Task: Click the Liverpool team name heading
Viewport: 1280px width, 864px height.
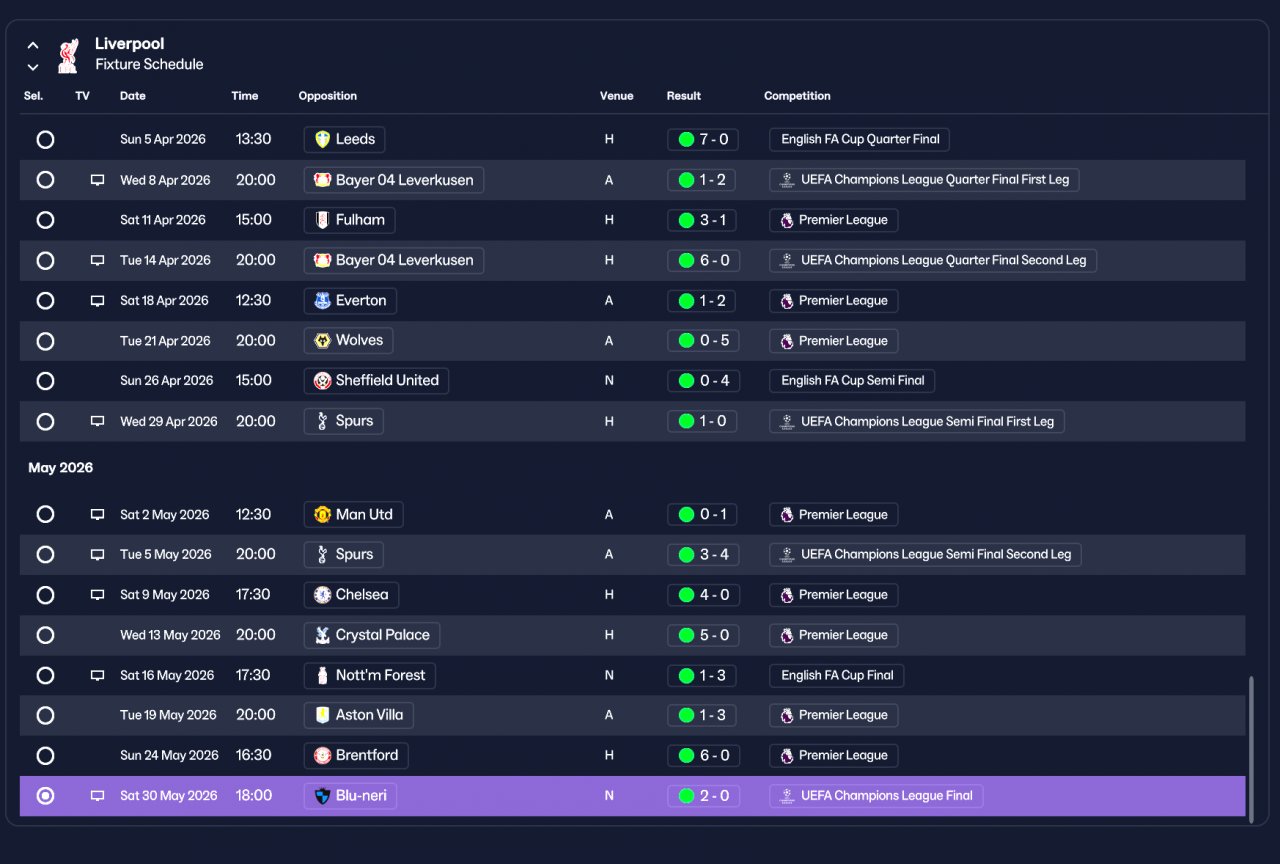Action: click(130, 44)
